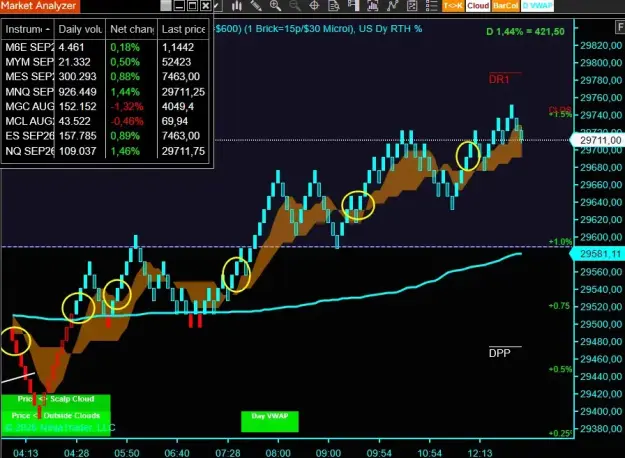Click the last price 4049,4 cell

click(x=178, y=107)
